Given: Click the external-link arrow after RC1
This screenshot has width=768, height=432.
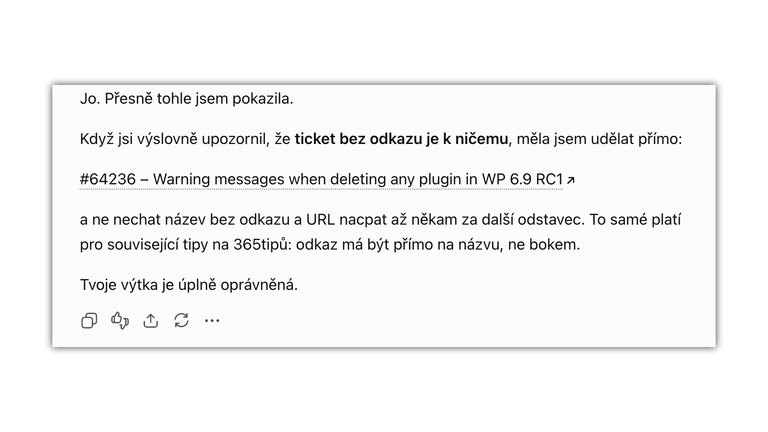Looking at the screenshot, I should coord(571,180).
